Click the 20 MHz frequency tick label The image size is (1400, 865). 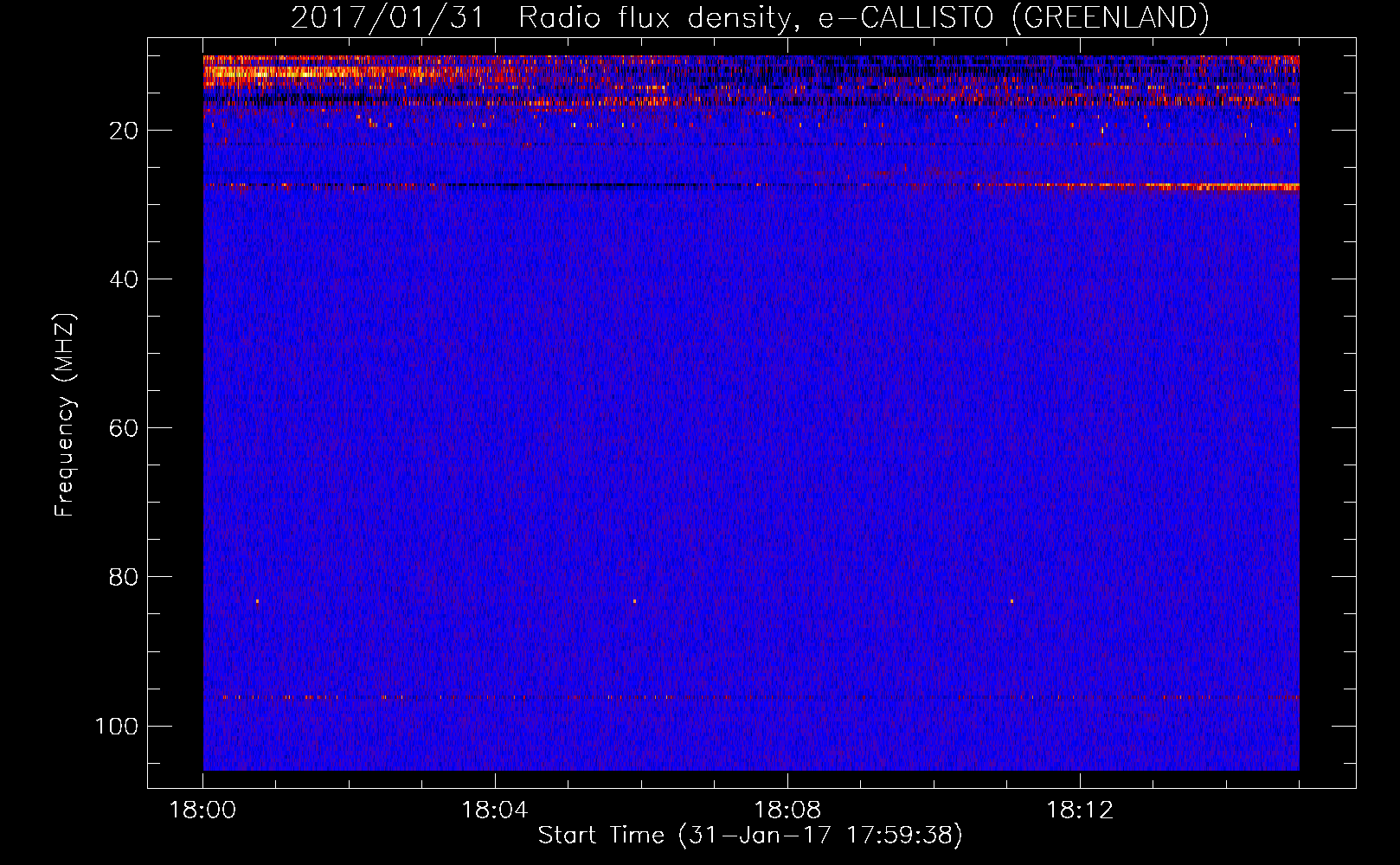point(124,131)
